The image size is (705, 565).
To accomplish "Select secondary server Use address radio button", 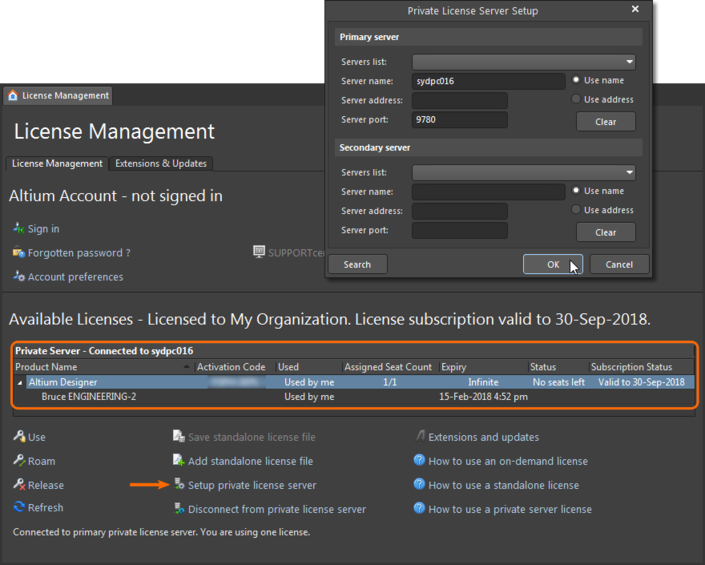I will [x=577, y=210].
